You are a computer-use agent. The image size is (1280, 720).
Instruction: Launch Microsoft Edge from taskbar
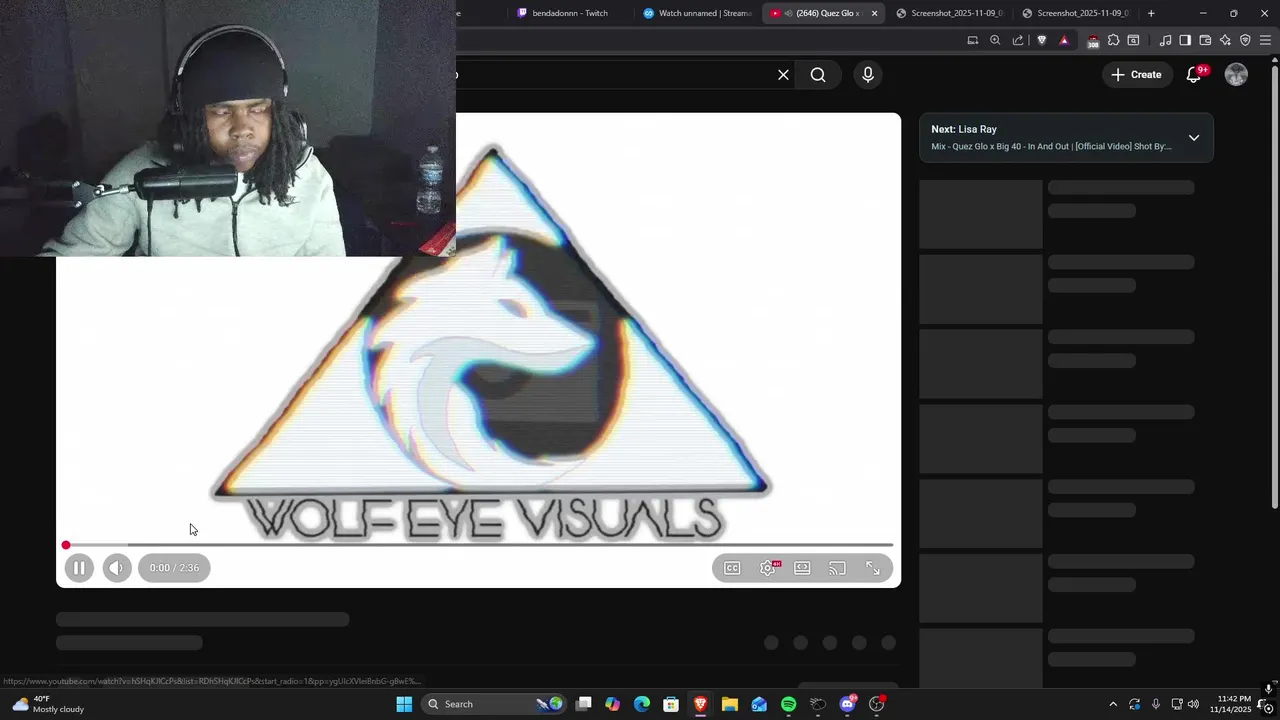point(642,704)
